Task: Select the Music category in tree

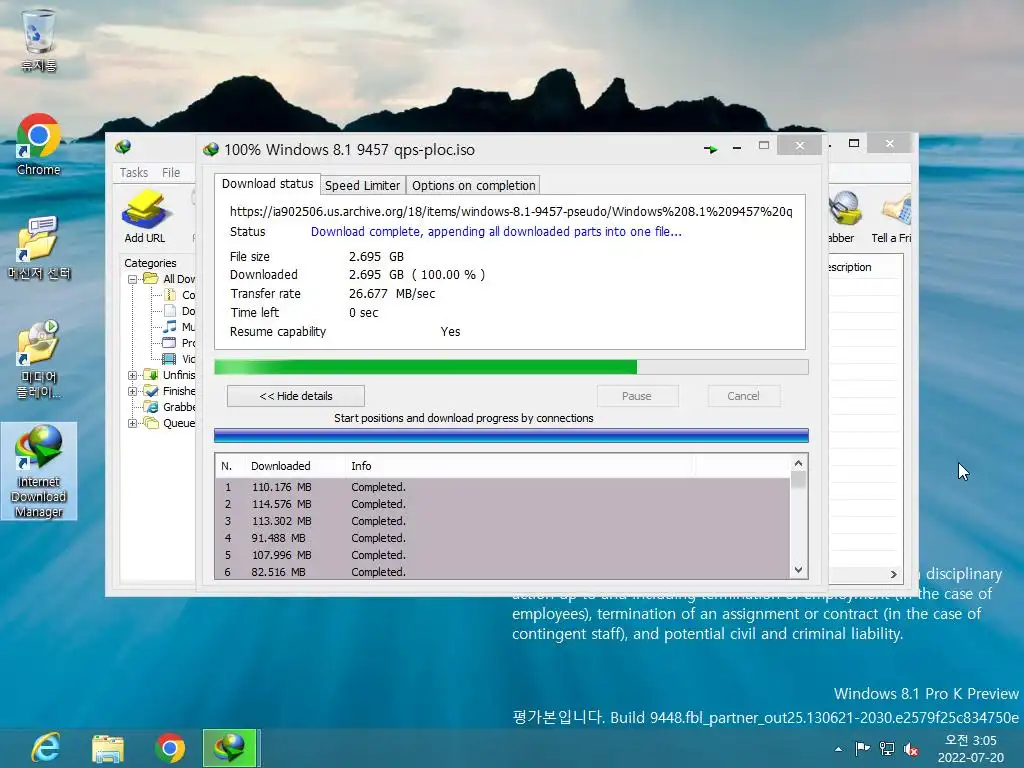Action: 180,327
